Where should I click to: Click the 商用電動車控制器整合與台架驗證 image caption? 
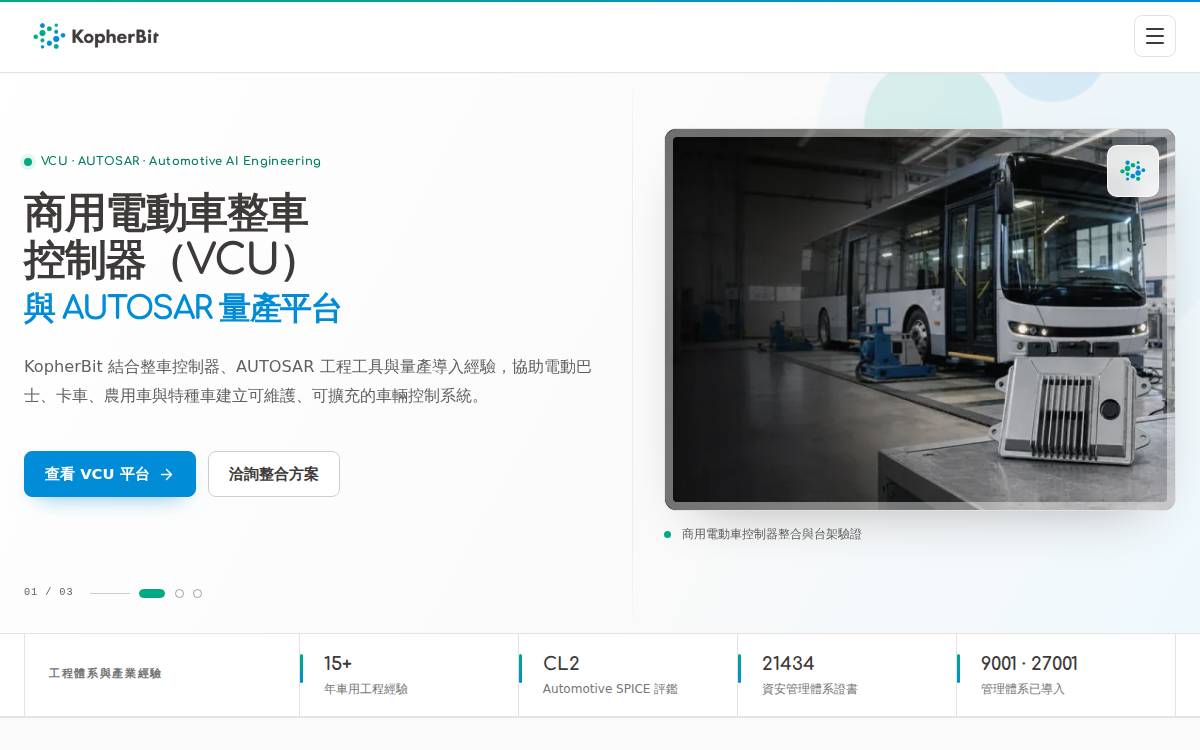[x=771, y=534]
